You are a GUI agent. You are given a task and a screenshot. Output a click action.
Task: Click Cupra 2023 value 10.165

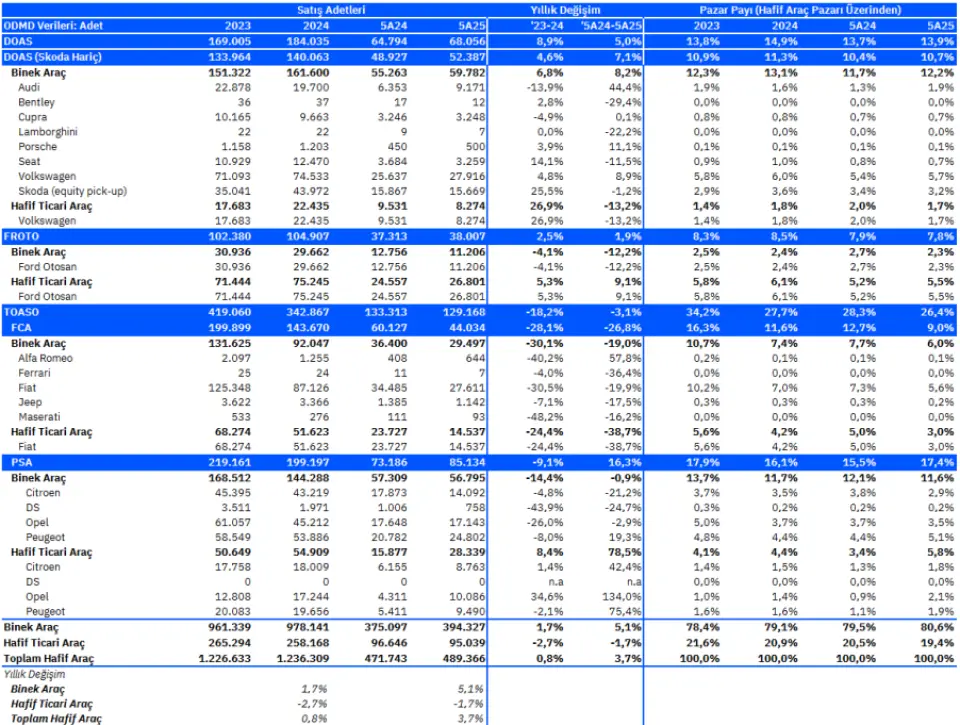pos(233,117)
